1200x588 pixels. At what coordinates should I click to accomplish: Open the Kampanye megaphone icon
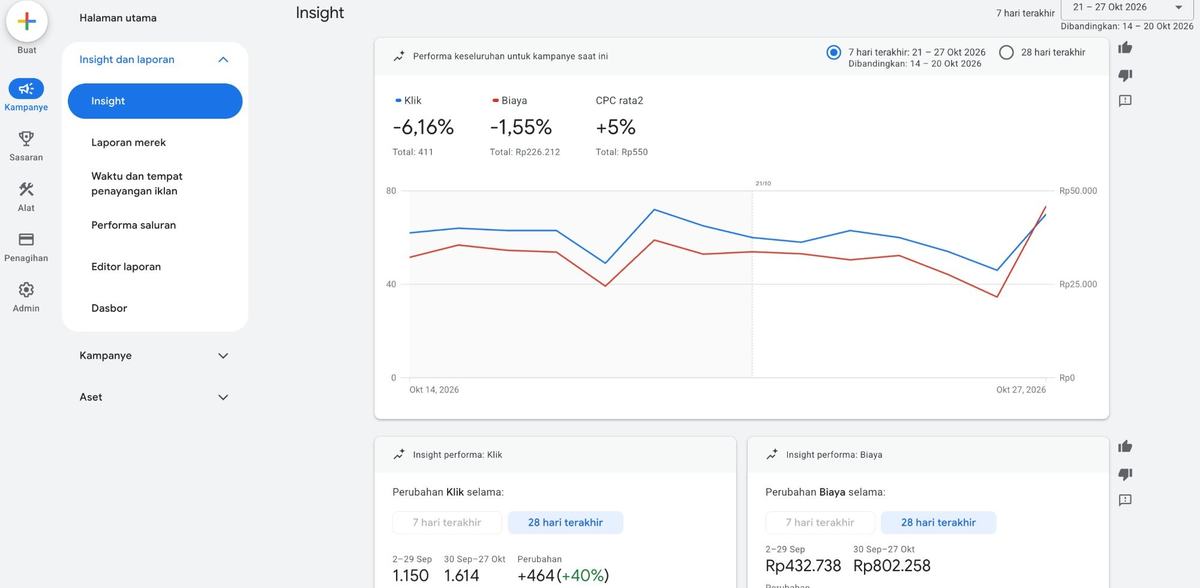(x=26, y=89)
